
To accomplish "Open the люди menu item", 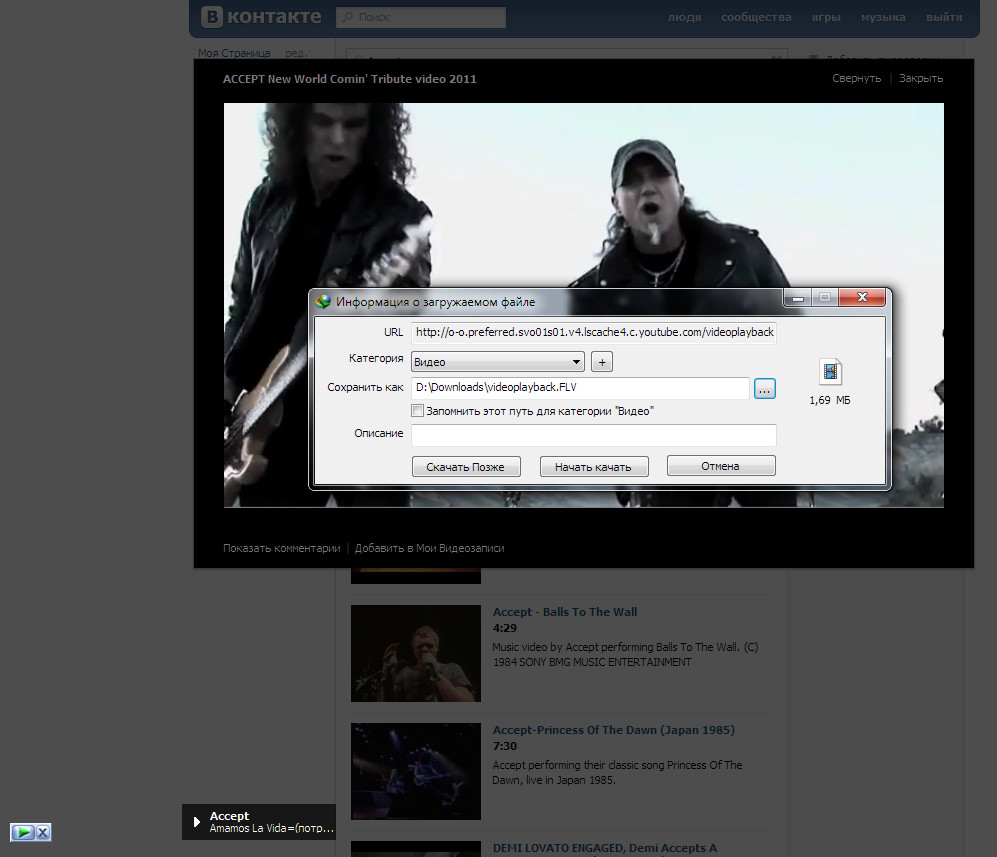I will pos(684,17).
